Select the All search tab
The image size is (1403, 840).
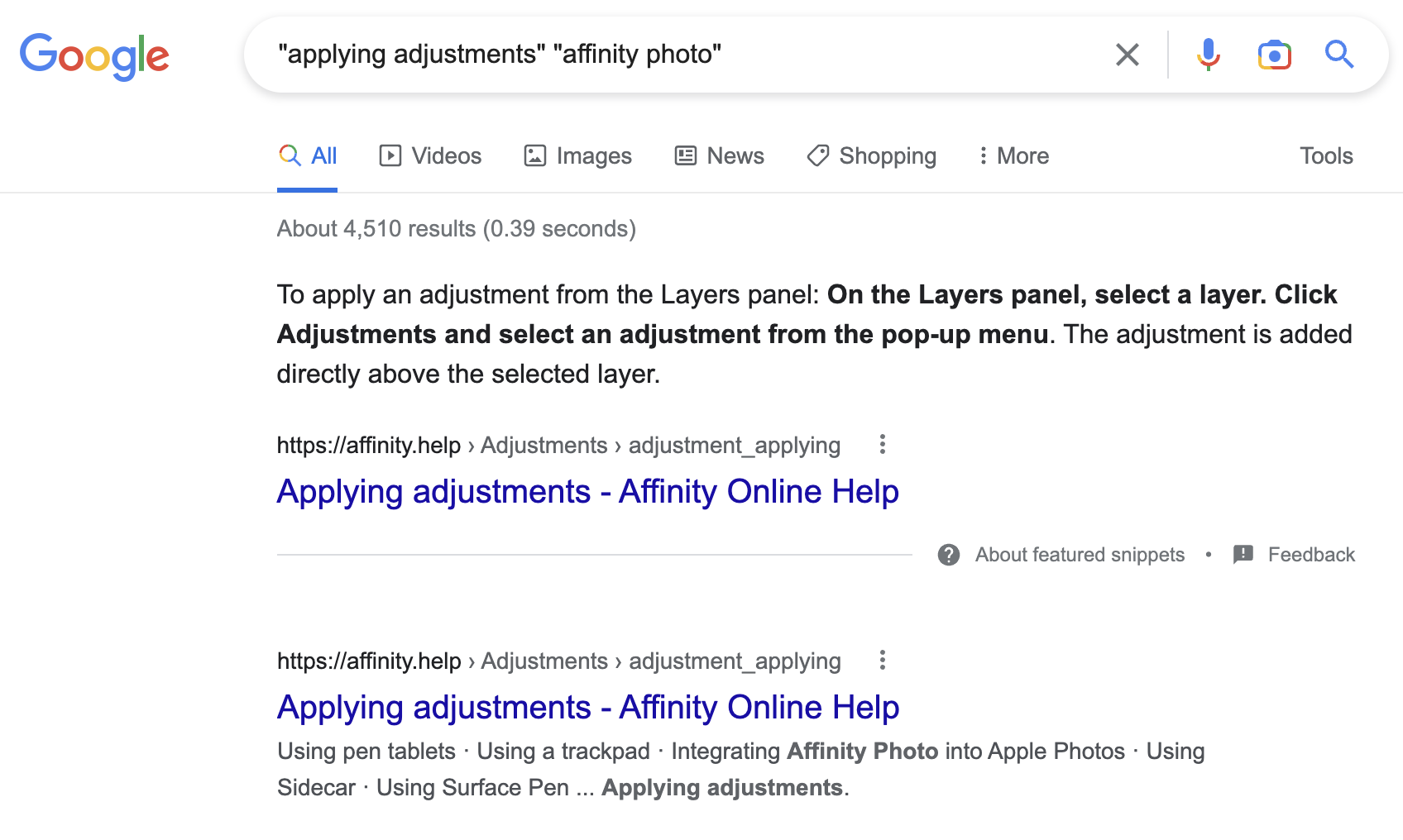point(307,156)
